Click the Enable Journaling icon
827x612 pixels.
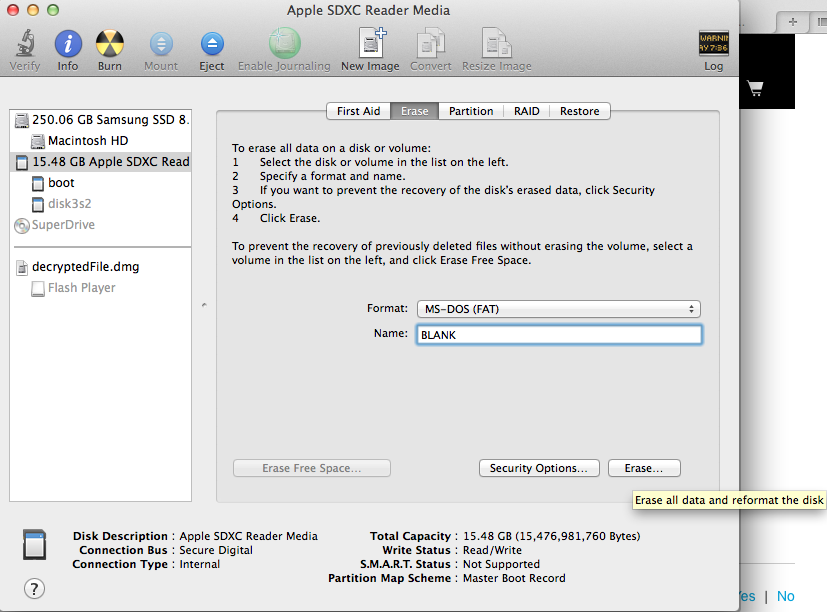[284, 43]
